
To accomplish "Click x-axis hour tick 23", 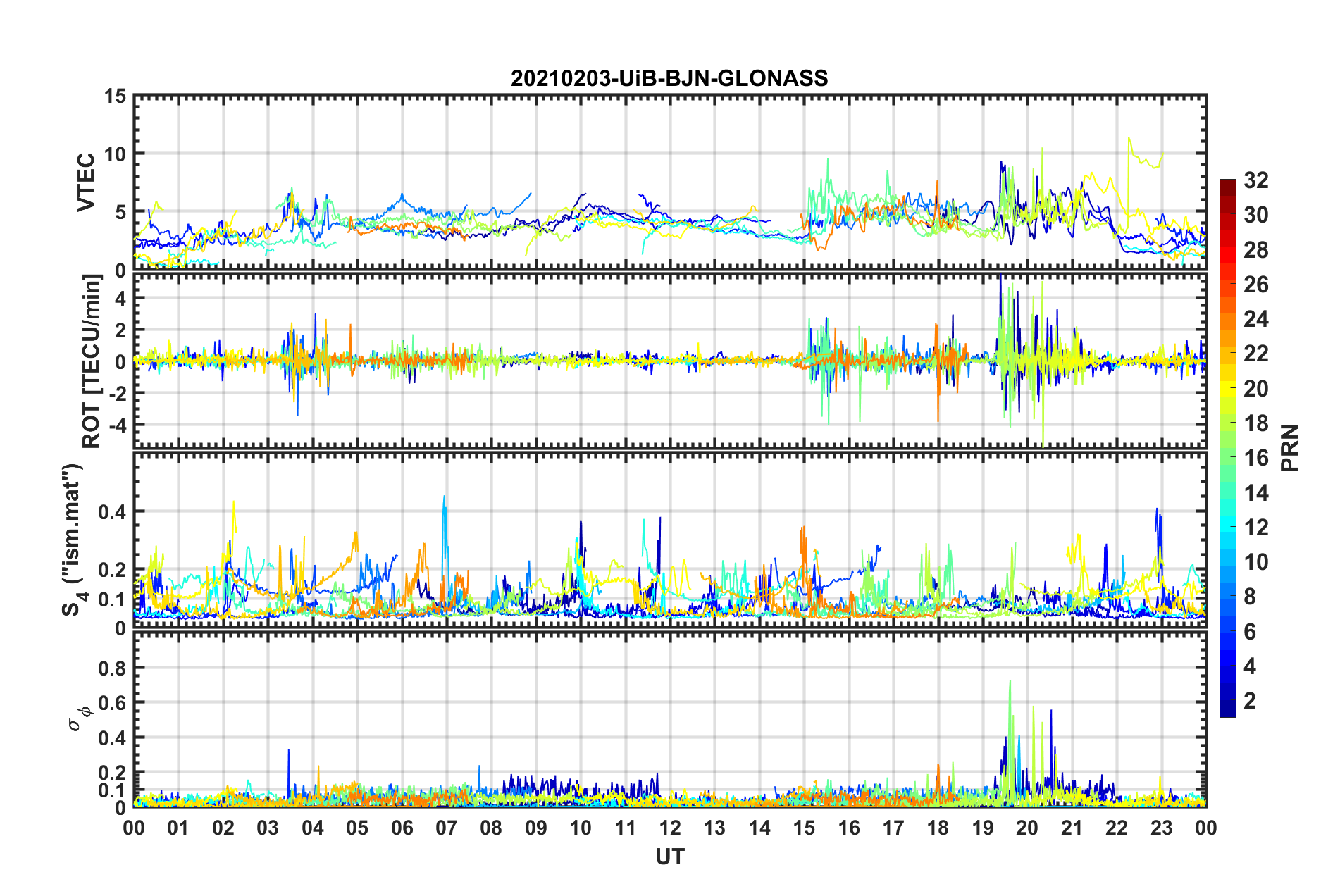I will click(x=1162, y=828).
